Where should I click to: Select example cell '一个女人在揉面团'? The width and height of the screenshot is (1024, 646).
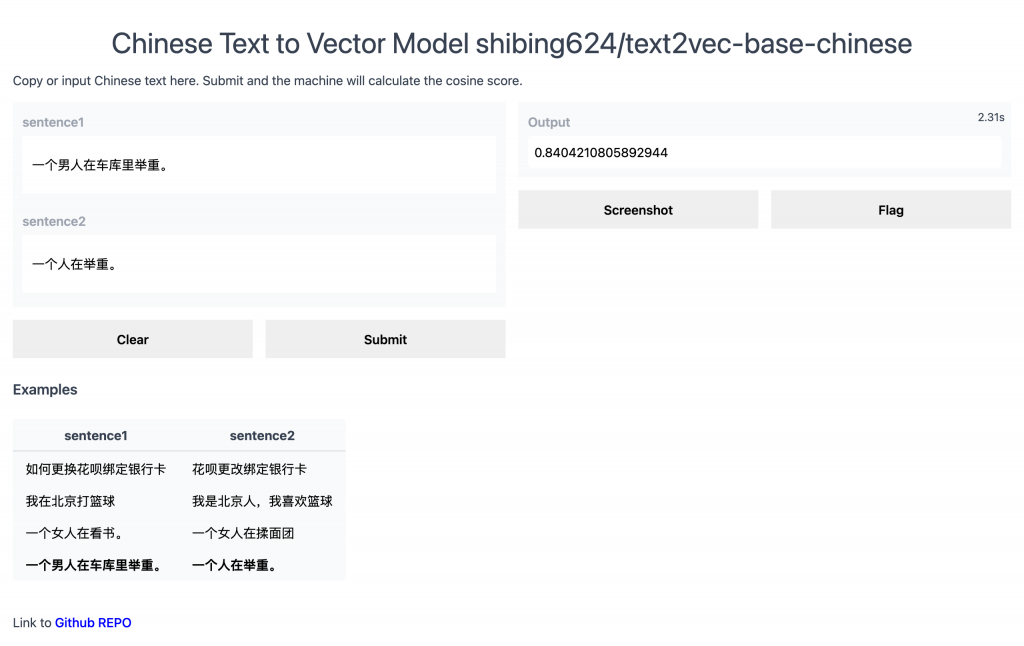tap(243, 533)
